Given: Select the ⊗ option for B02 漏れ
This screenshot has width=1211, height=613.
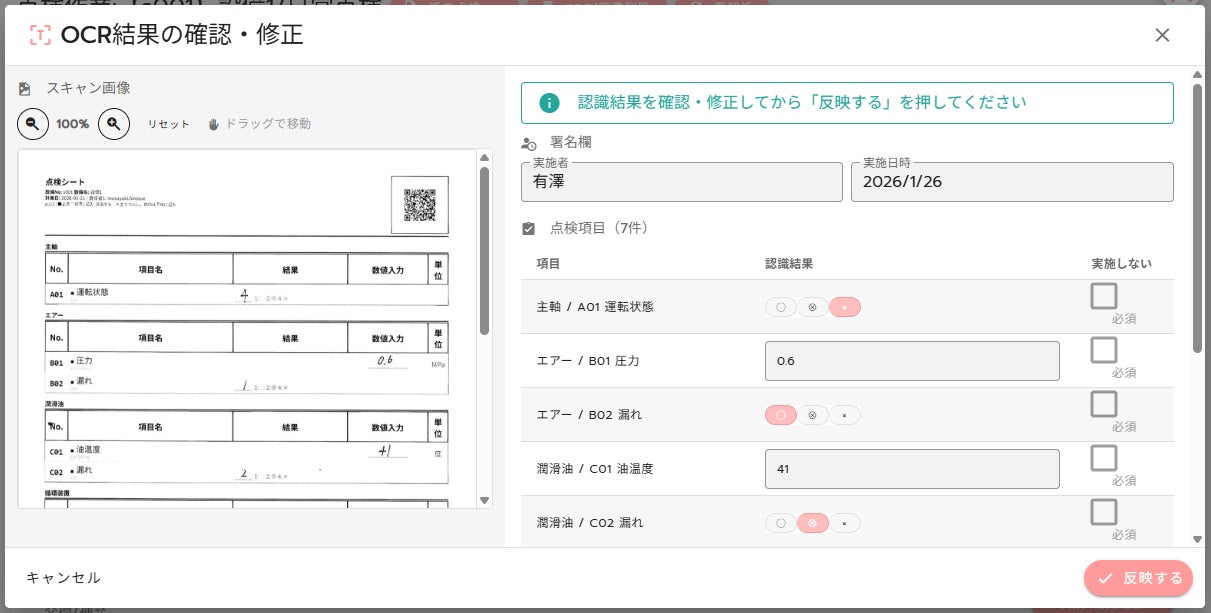Looking at the screenshot, I should 813,415.
